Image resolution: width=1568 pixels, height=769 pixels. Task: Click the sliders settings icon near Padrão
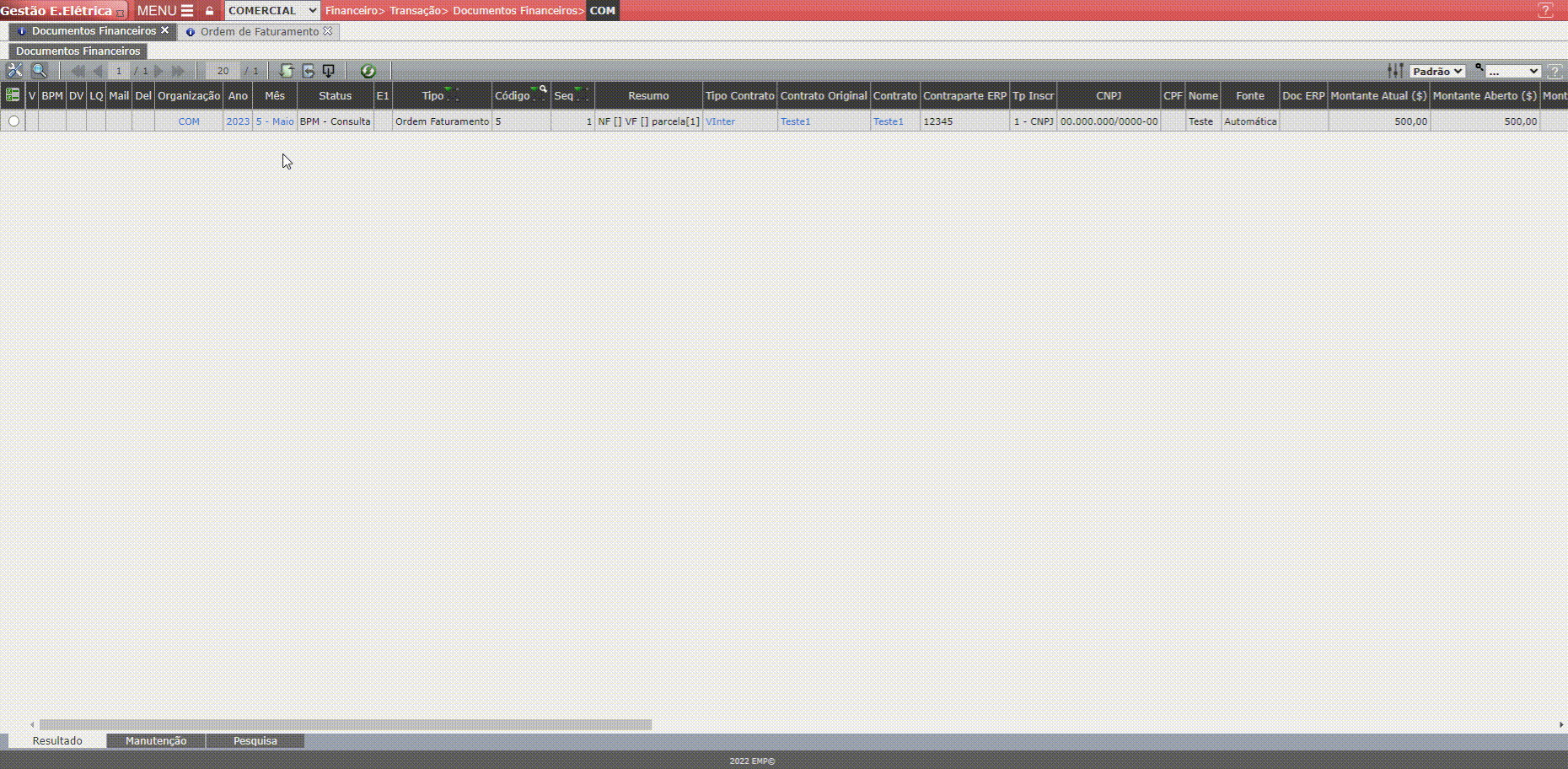(x=1395, y=71)
